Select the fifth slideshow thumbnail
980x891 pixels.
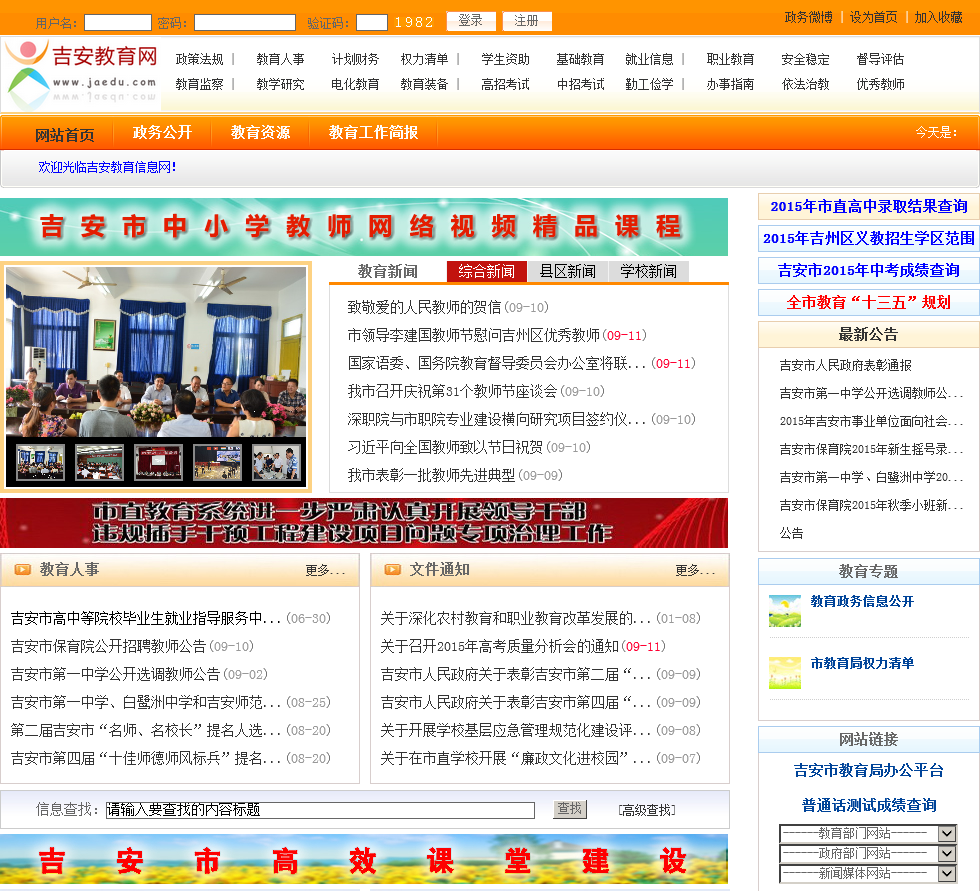[276, 462]
